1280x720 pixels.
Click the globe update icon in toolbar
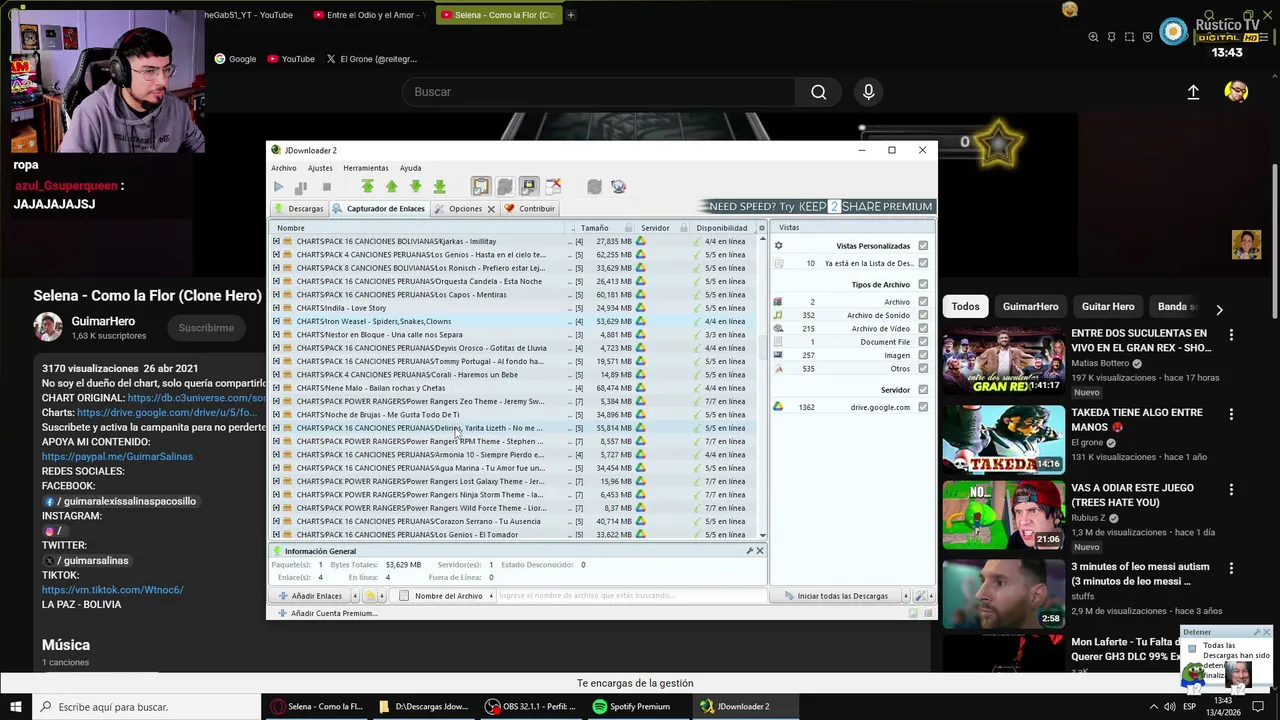coord(618,186)
